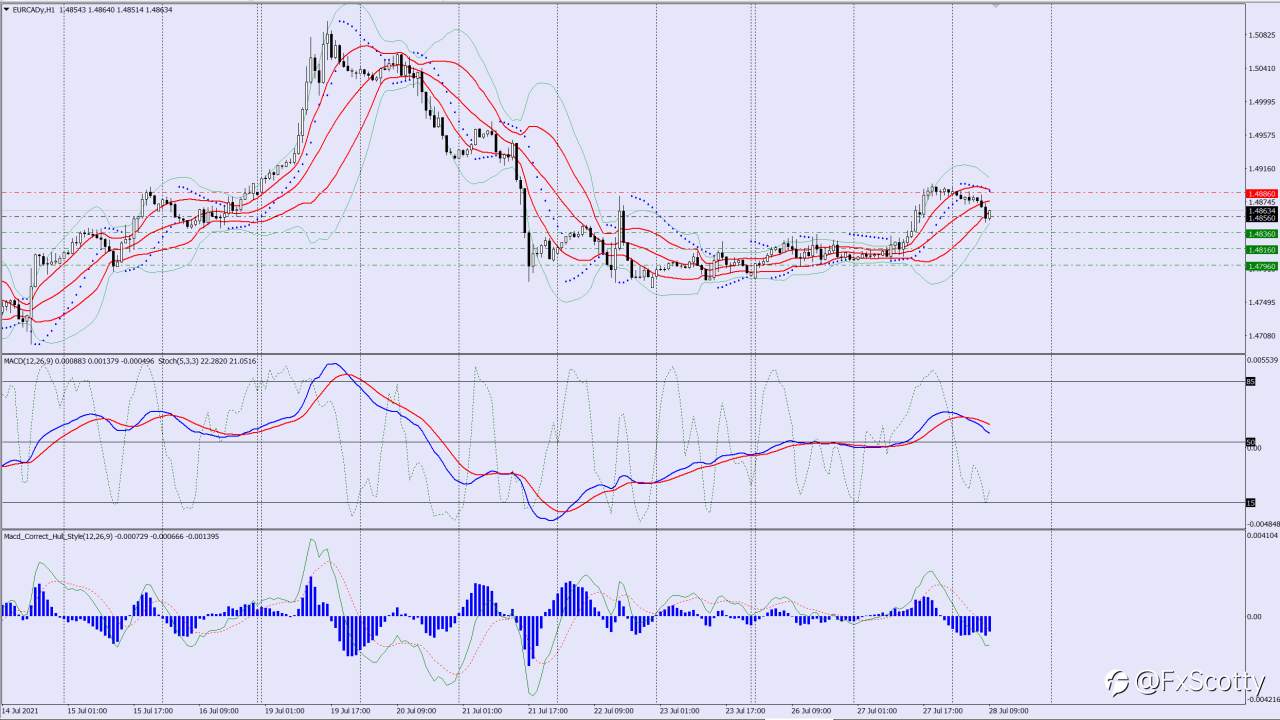
Task: Select the Macd_Correct_Hull_Style(12,26,9) indicator label
Action: 56,536
